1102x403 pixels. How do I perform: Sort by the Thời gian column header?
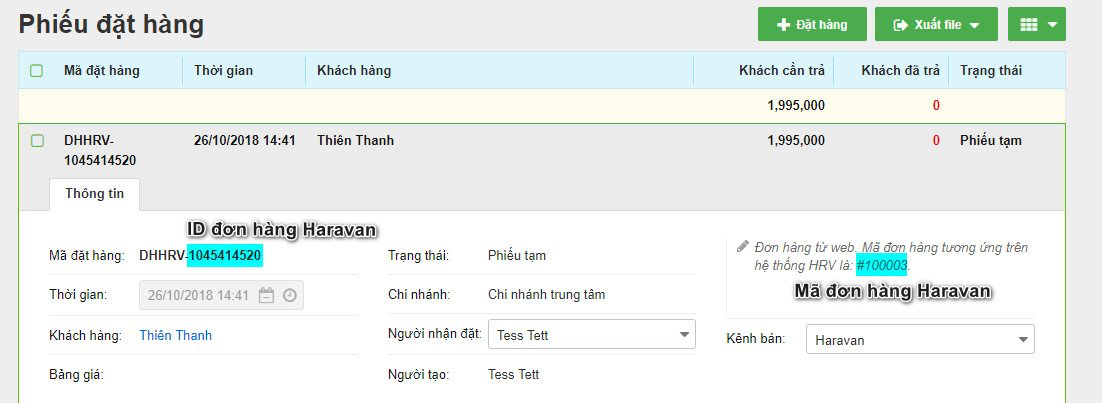223,71
